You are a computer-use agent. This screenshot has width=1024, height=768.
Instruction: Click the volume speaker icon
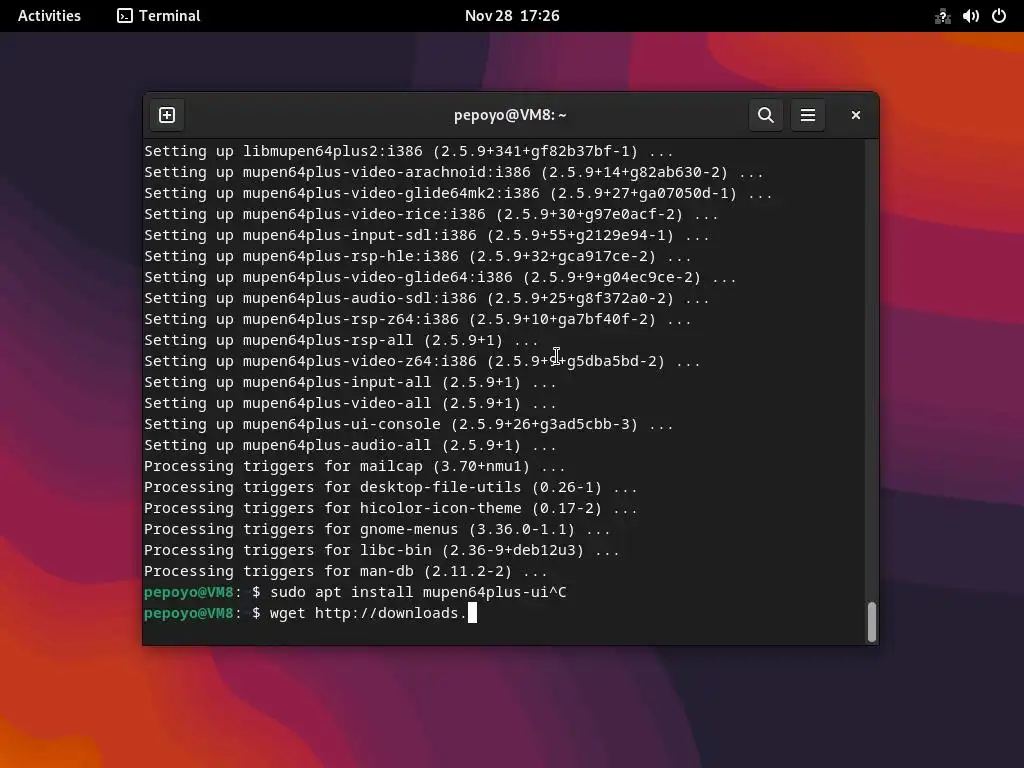click(970, 16)
